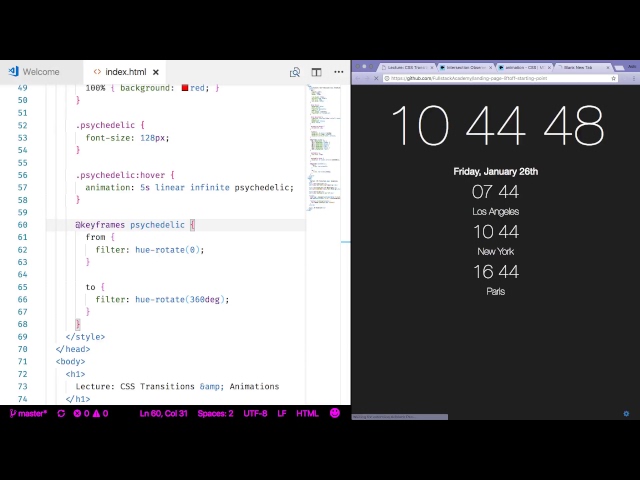The width and height of the screenshot is (640, 480).
Task: Open the warnings count in status bar
Action: click(x=100, y=413)
